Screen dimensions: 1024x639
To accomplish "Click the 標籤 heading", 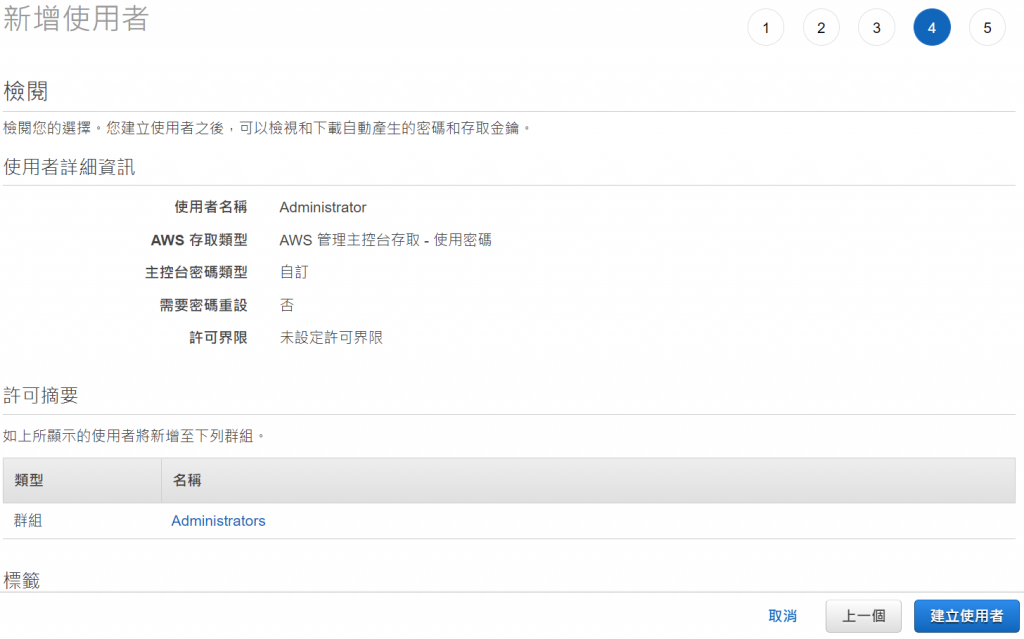I will 22,580.
